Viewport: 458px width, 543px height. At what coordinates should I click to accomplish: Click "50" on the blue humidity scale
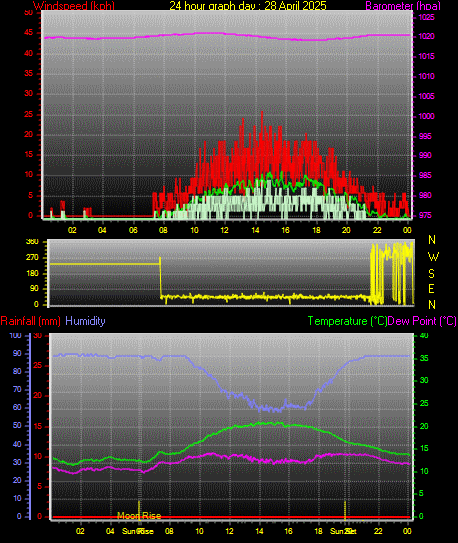(x=17, y=425)
